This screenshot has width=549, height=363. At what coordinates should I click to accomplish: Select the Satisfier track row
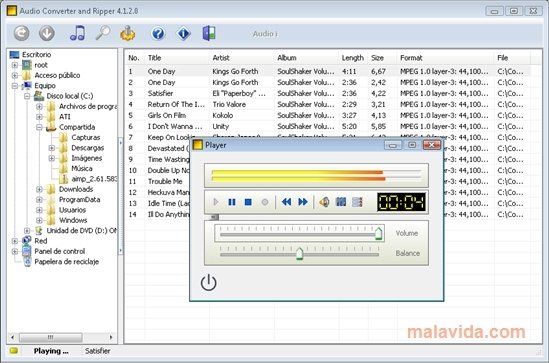(x=327, y=93)
